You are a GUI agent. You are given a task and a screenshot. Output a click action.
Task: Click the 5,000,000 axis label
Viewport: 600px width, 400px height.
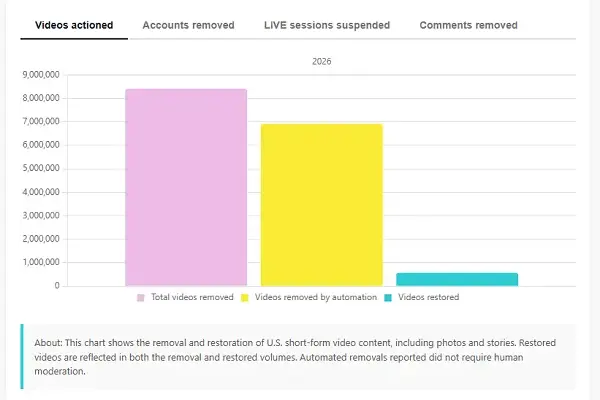point(41,168)
